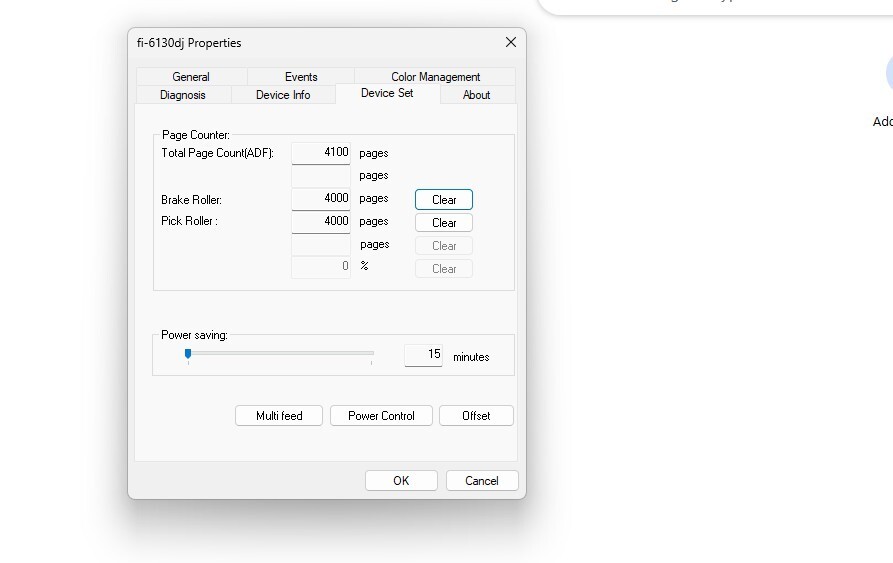Click the Power saving minutes field

pyautogui.click(x=423, y=355)
